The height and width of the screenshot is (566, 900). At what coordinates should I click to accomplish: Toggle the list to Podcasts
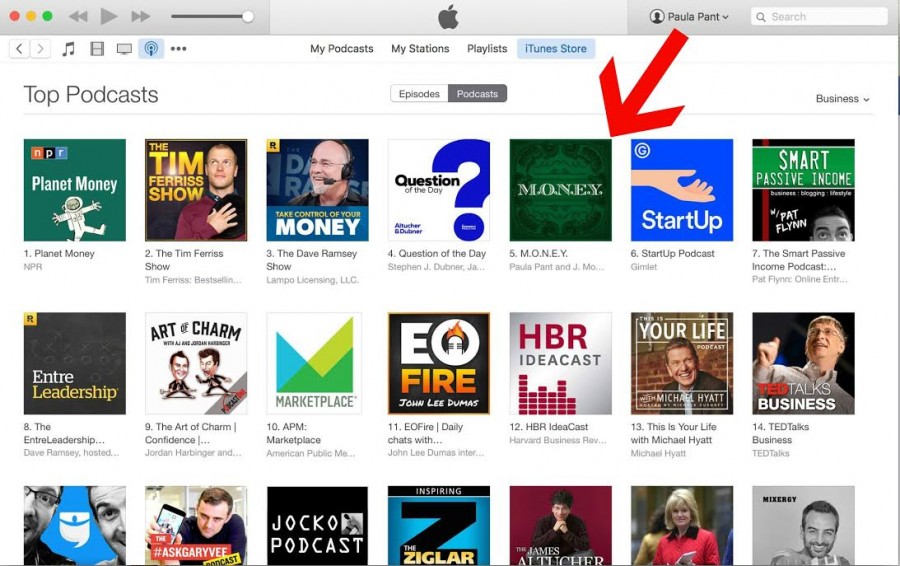[x=477, y=94]
